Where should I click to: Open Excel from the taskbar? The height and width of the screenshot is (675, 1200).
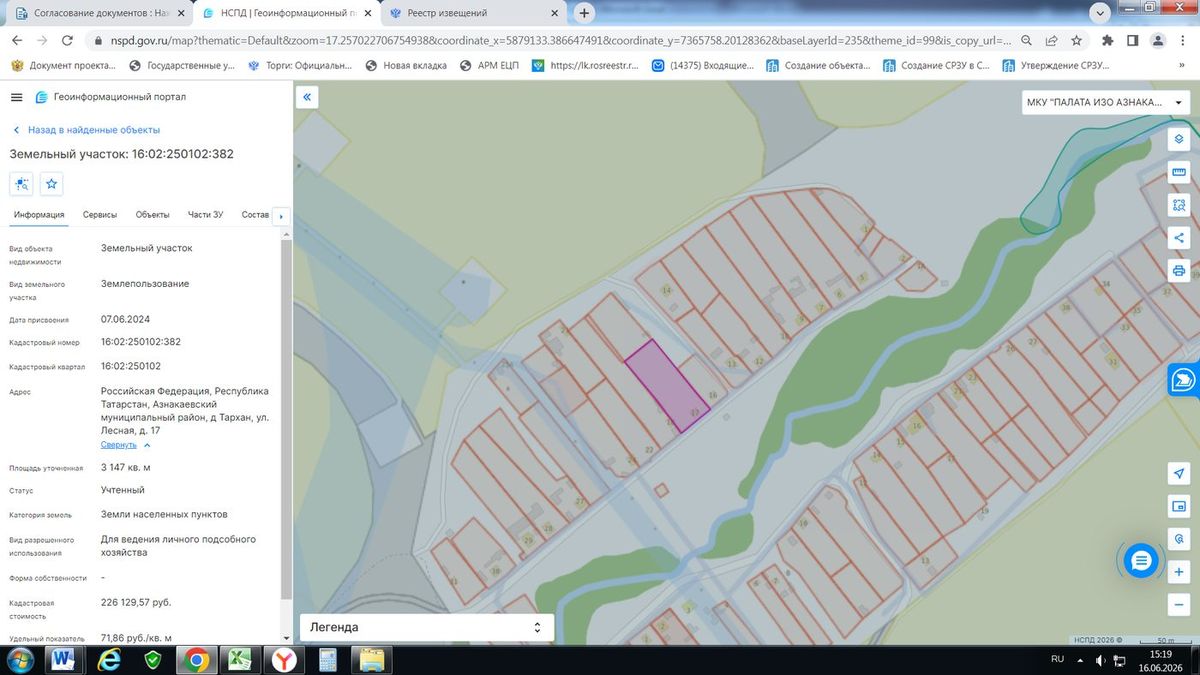(x=240, y=660)
